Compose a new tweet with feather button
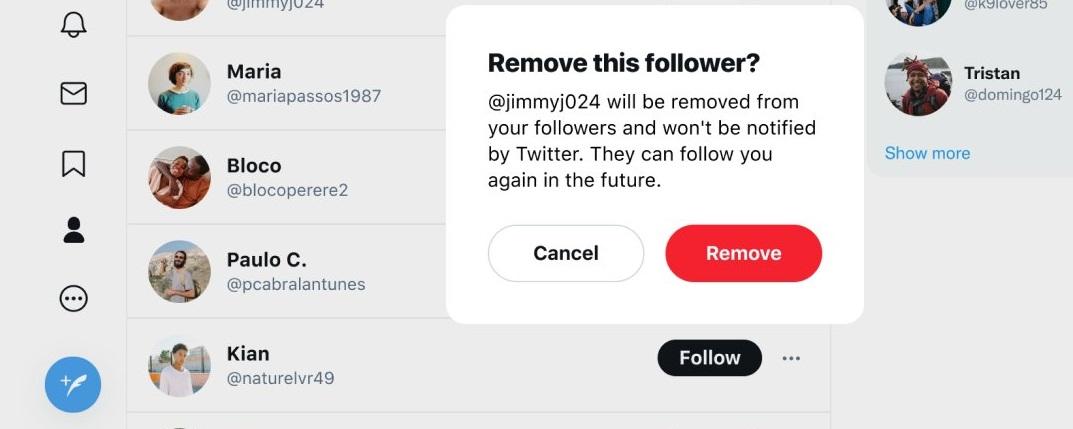This screenshot has height=429, width=1073. click(73, 384)
